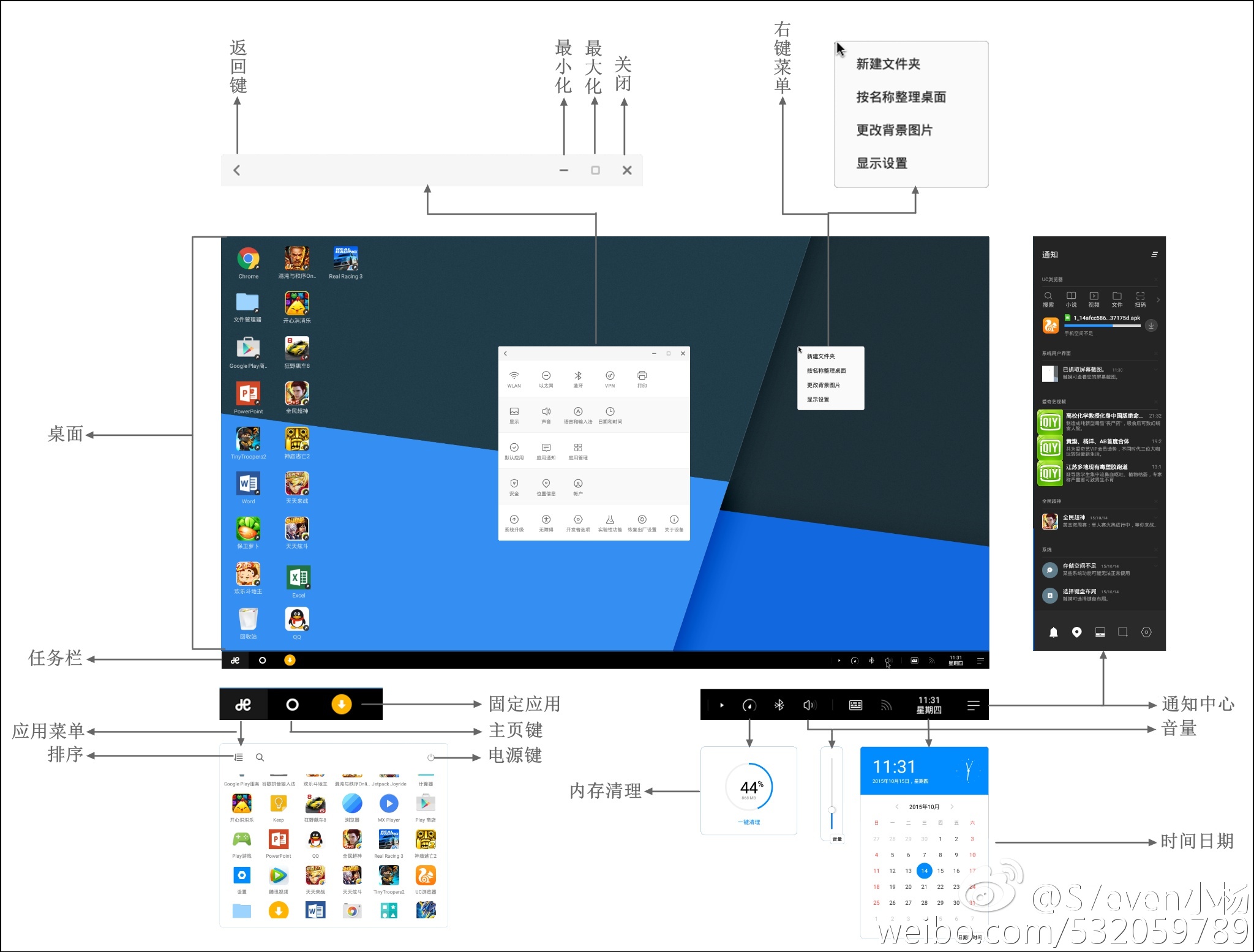
Task: Open the Excel desktop shortcut
Action: click(x=298, y=577)
